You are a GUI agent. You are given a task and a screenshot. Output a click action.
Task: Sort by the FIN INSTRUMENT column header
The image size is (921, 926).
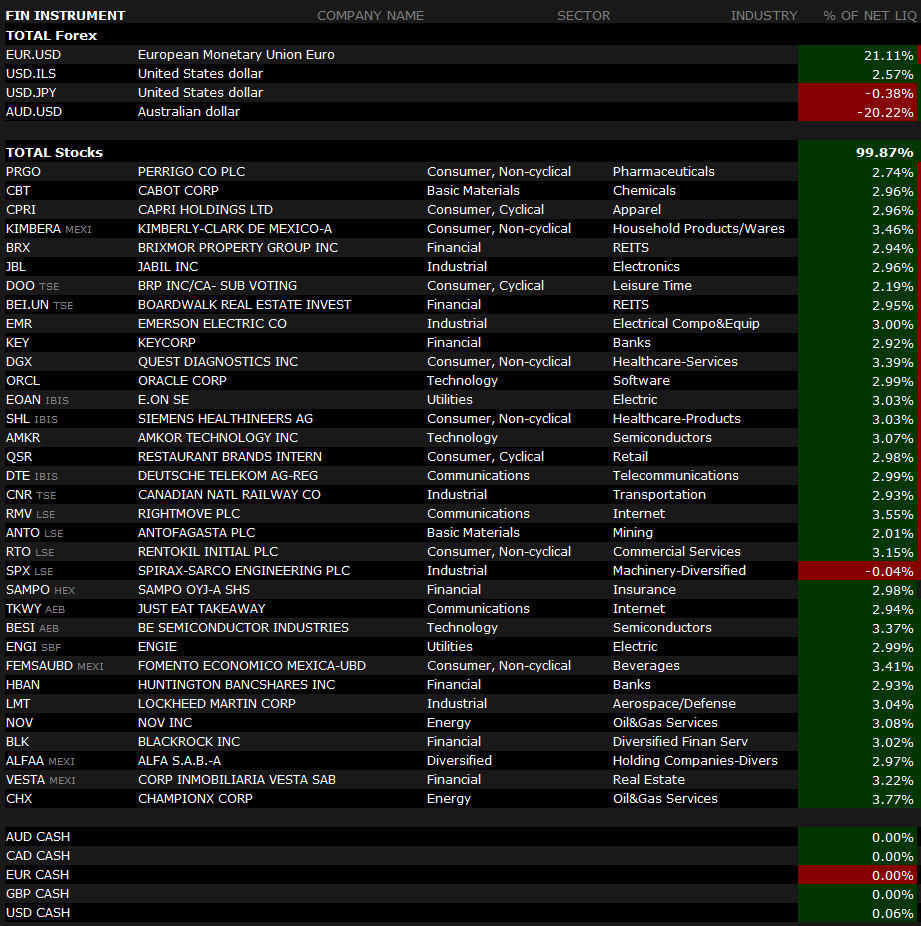(65, 15)
